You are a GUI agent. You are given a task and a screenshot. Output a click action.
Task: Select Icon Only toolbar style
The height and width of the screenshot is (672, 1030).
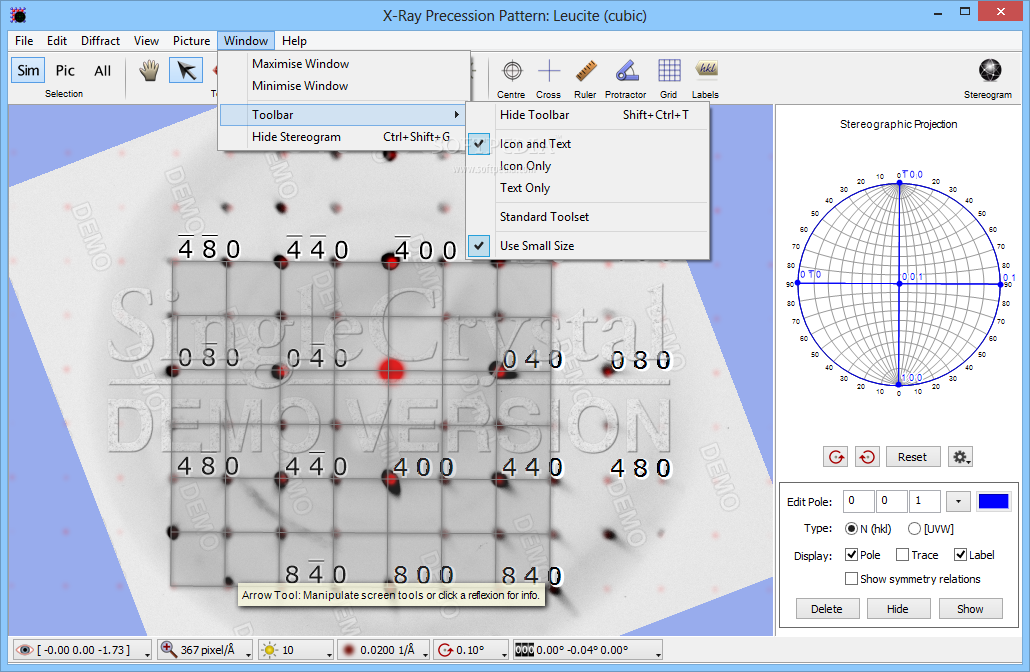click(x=588, y=166)
